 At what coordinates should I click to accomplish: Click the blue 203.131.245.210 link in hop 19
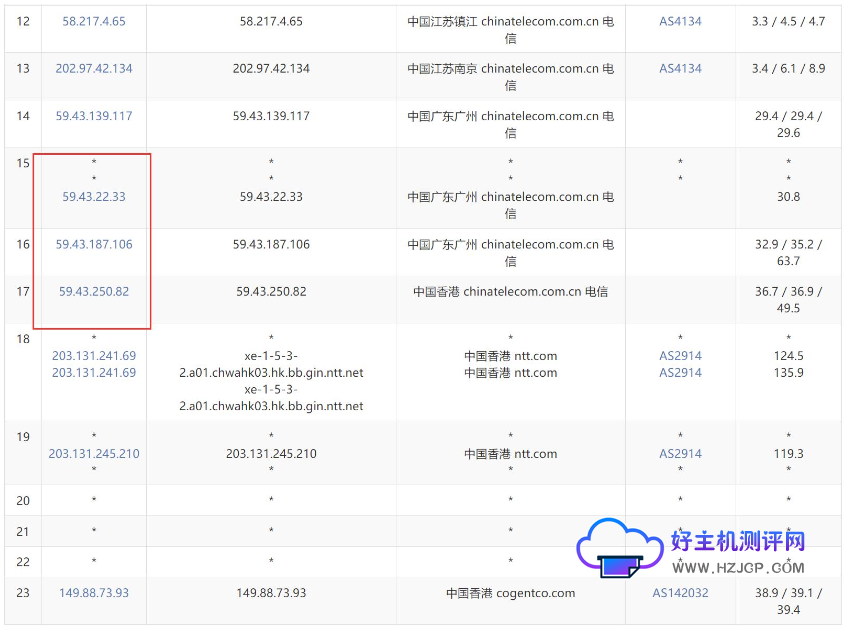(94, 454)
